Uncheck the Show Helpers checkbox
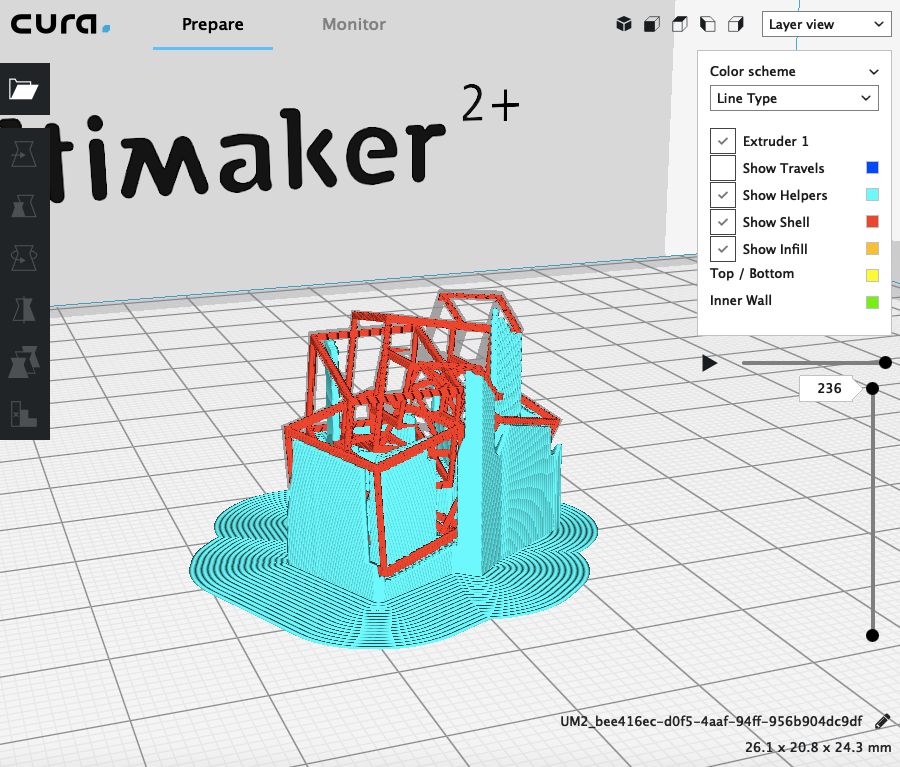 point(723,195)
